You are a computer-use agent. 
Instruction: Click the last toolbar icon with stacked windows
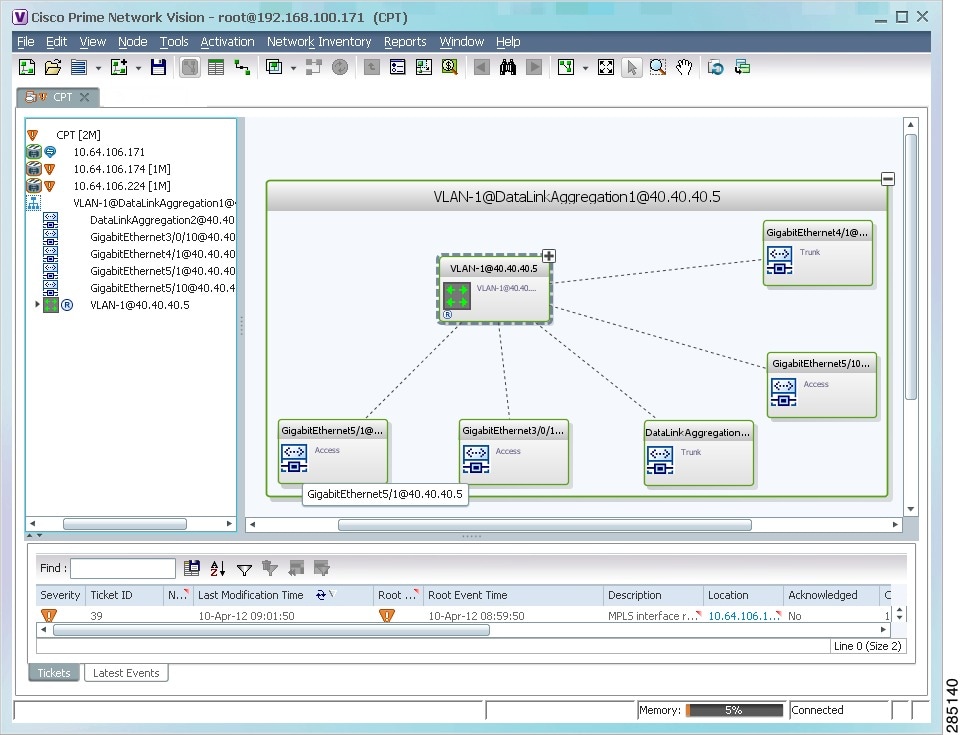(742, 67)
